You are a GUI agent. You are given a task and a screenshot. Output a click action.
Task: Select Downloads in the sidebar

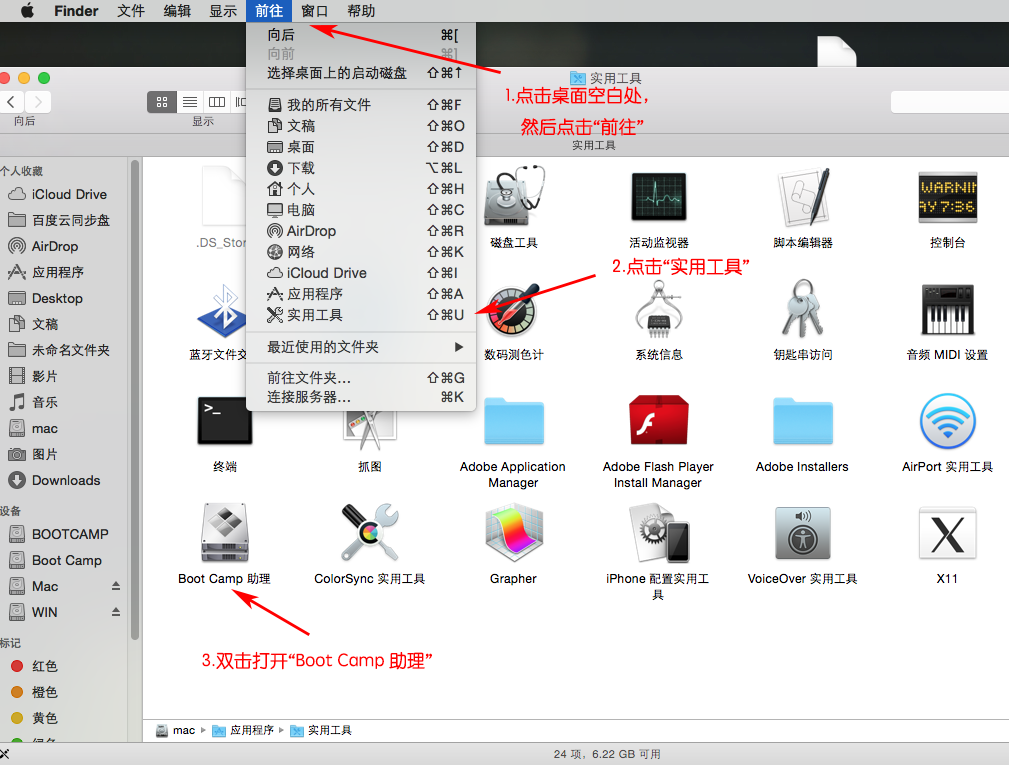pyautogui.click(x=64, y=481)
